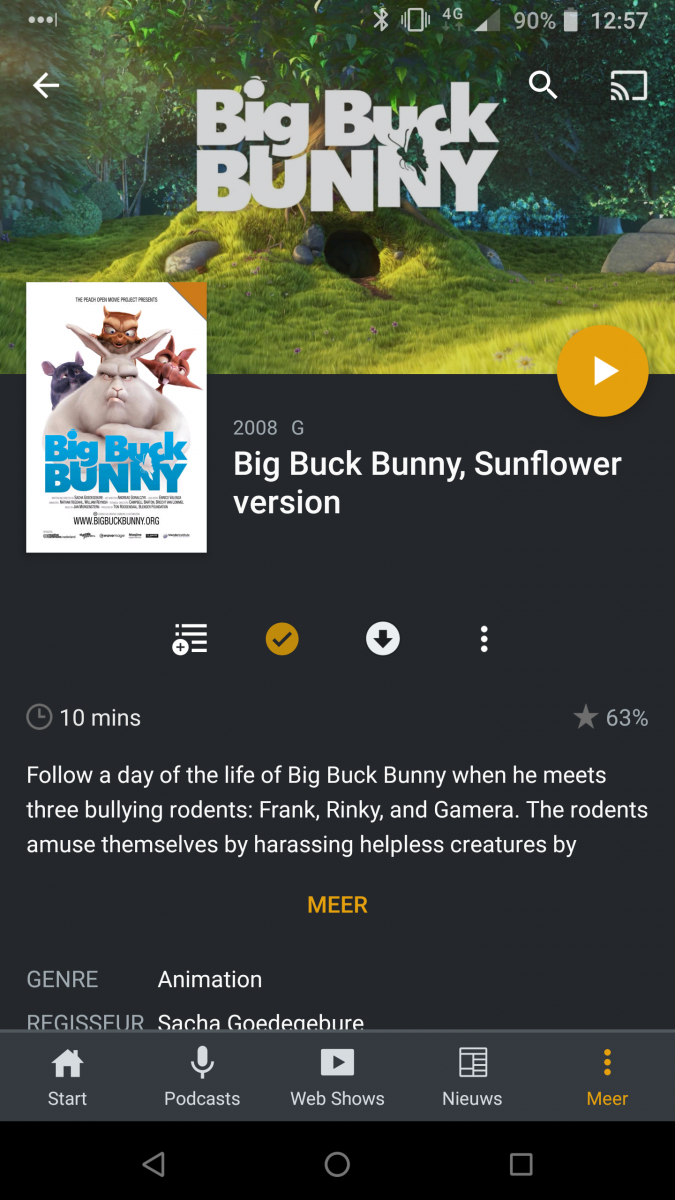
Task: Tap Android home circle button
Action: click(x=337, y=1163)
